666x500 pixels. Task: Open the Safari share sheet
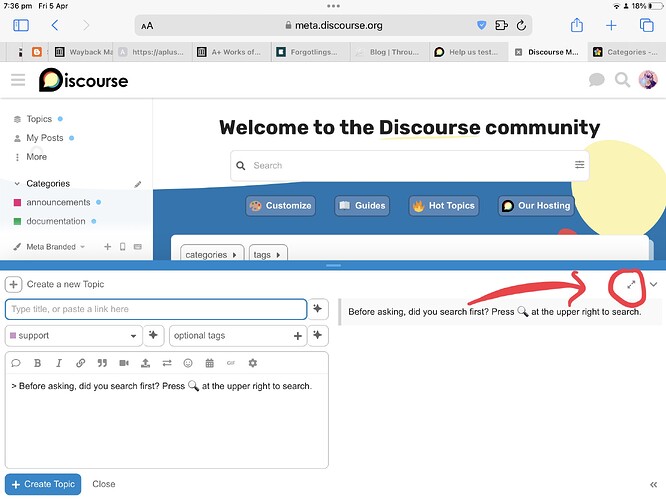(x=576, y=25)
